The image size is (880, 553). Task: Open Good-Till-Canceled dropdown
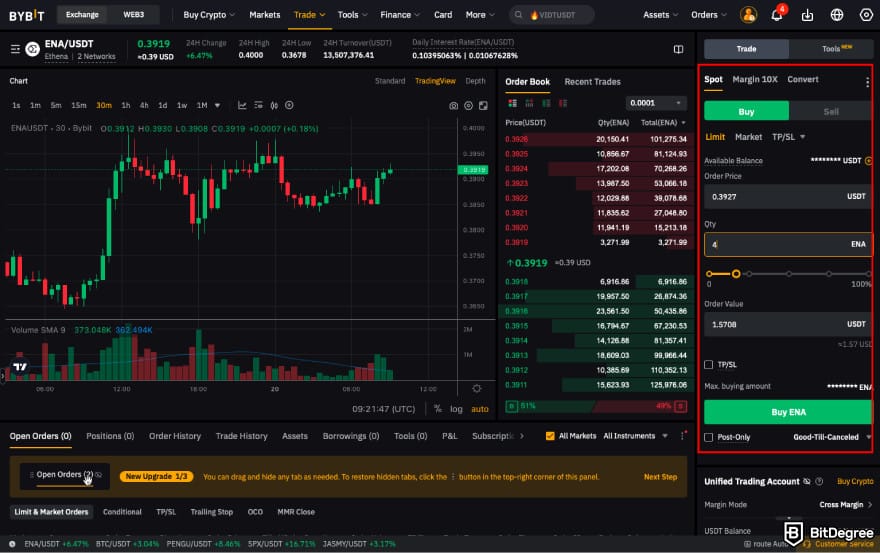[832, 437]
